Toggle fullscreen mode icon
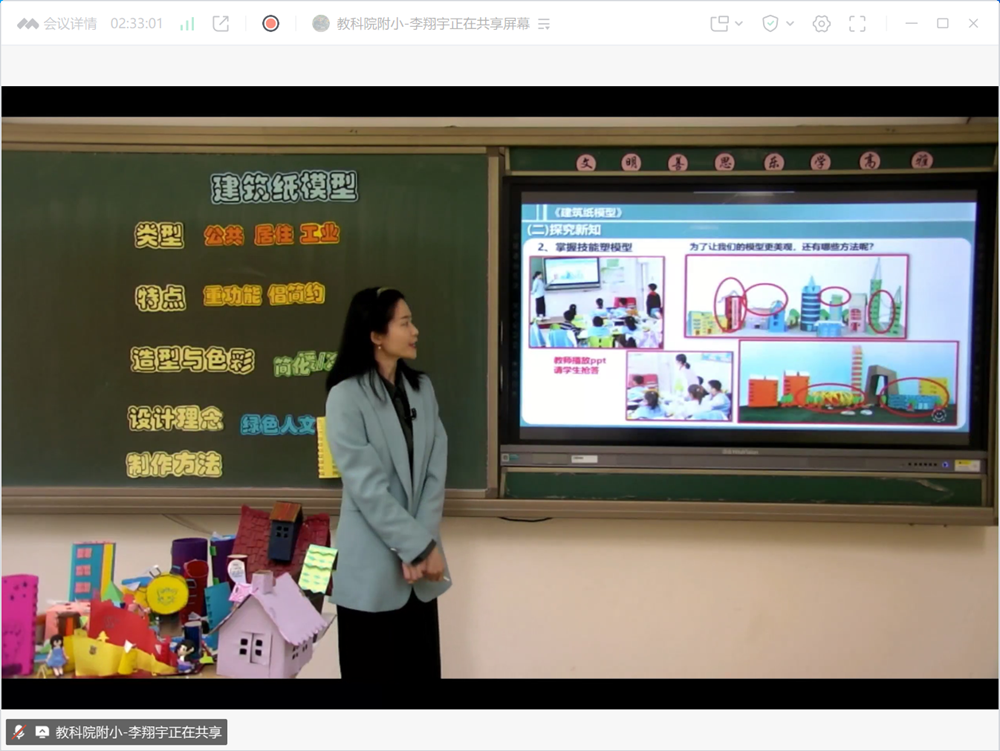Viewport: 1000px width, 751px height. click(x=857, y=24)
